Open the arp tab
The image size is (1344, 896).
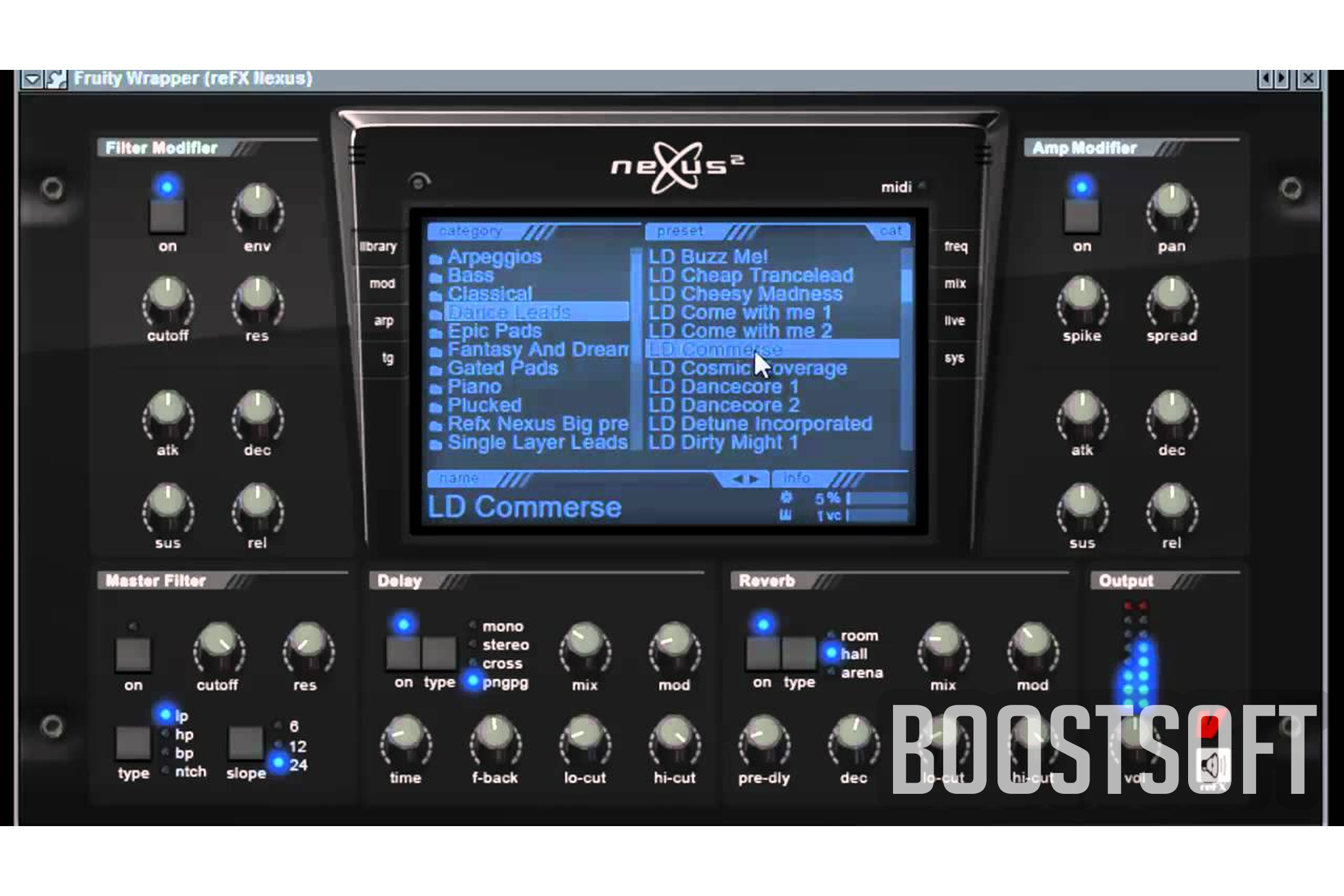383,321
